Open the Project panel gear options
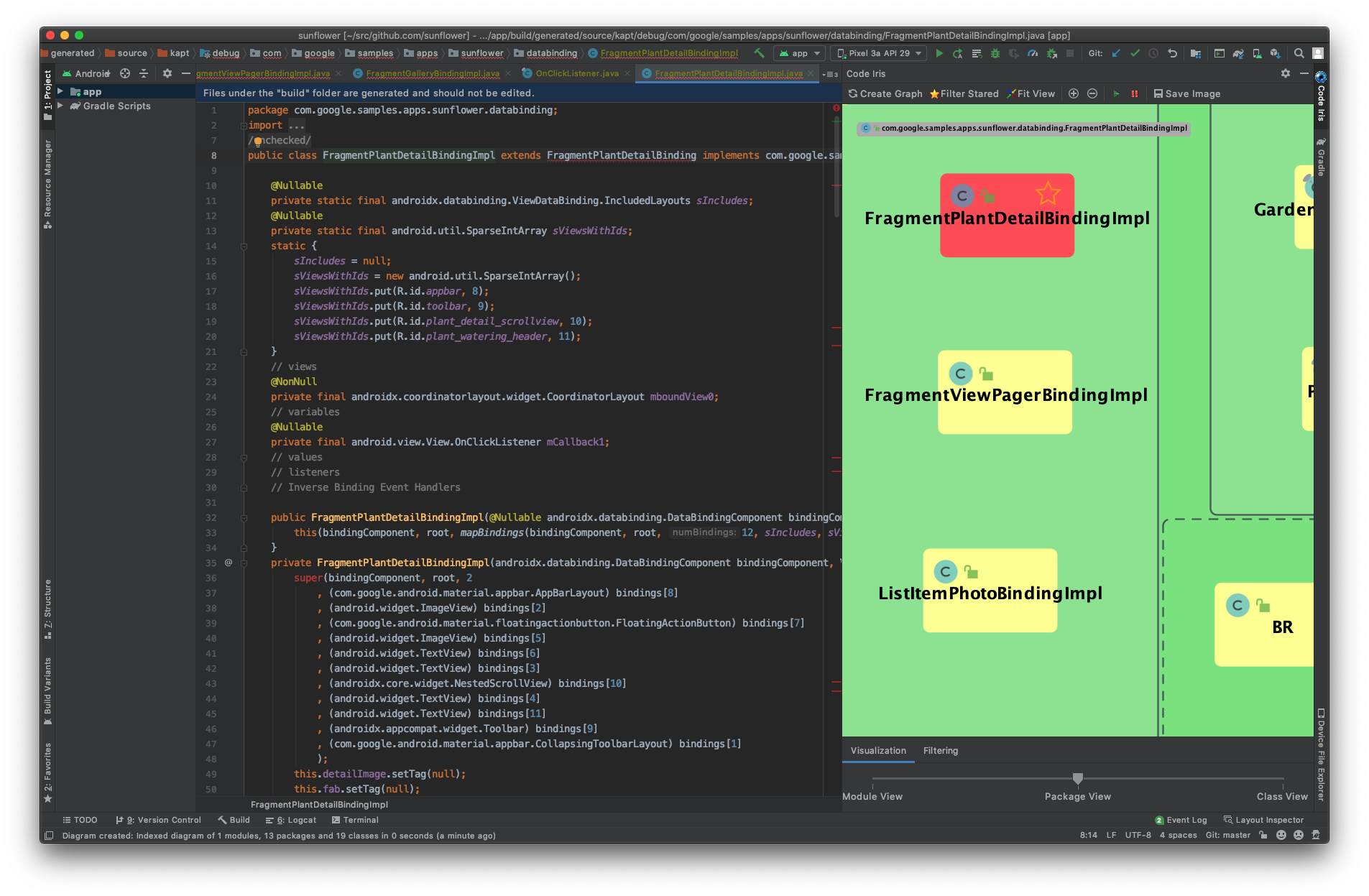 167,73
